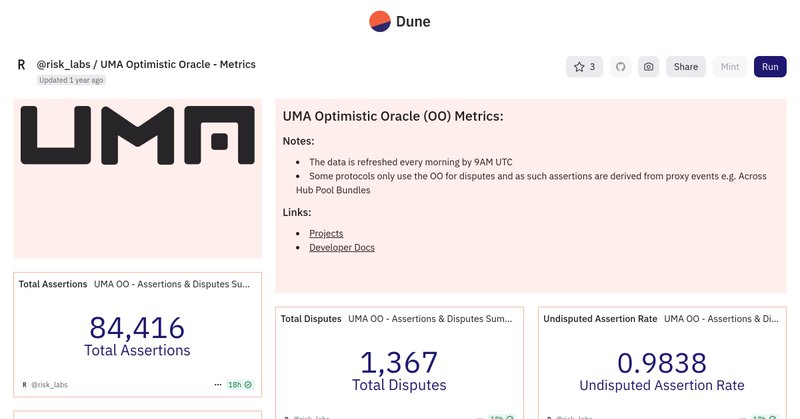Image resolution: width=800 pixels, height=419 pixels.
Task: Open the Total Assertions card title
Action: [53, 284]
